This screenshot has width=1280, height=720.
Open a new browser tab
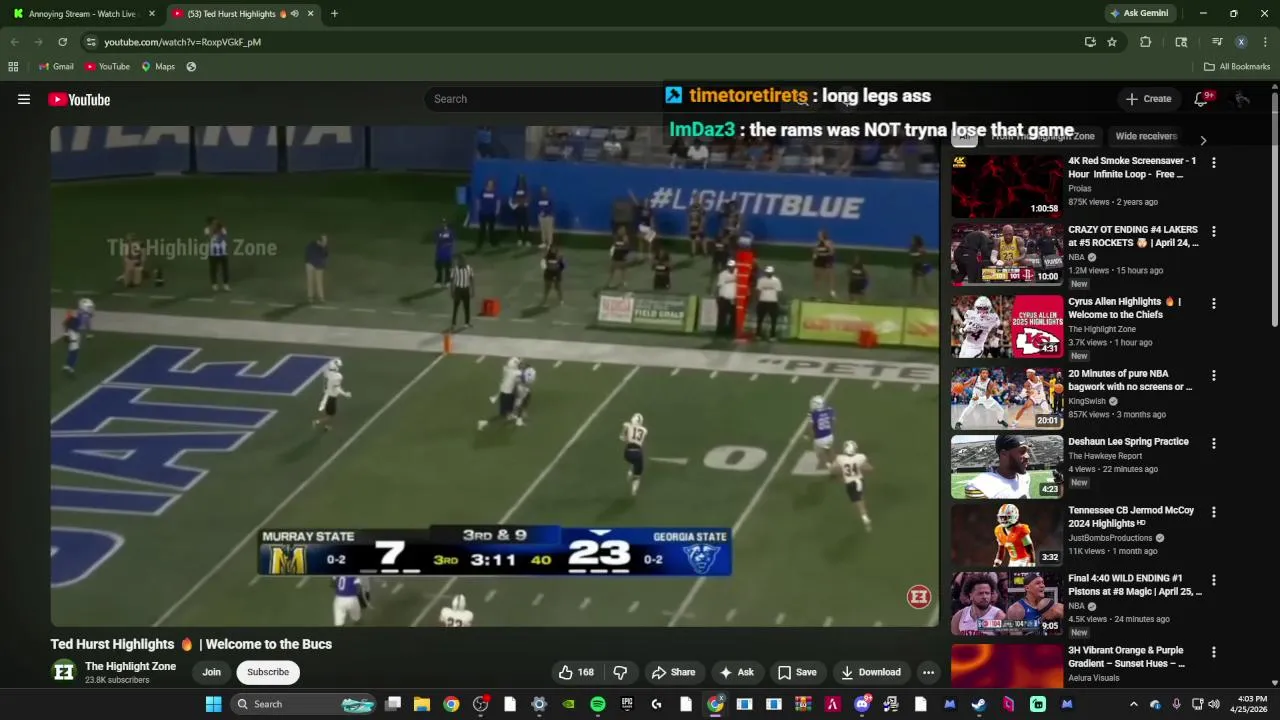pos(334,14)
